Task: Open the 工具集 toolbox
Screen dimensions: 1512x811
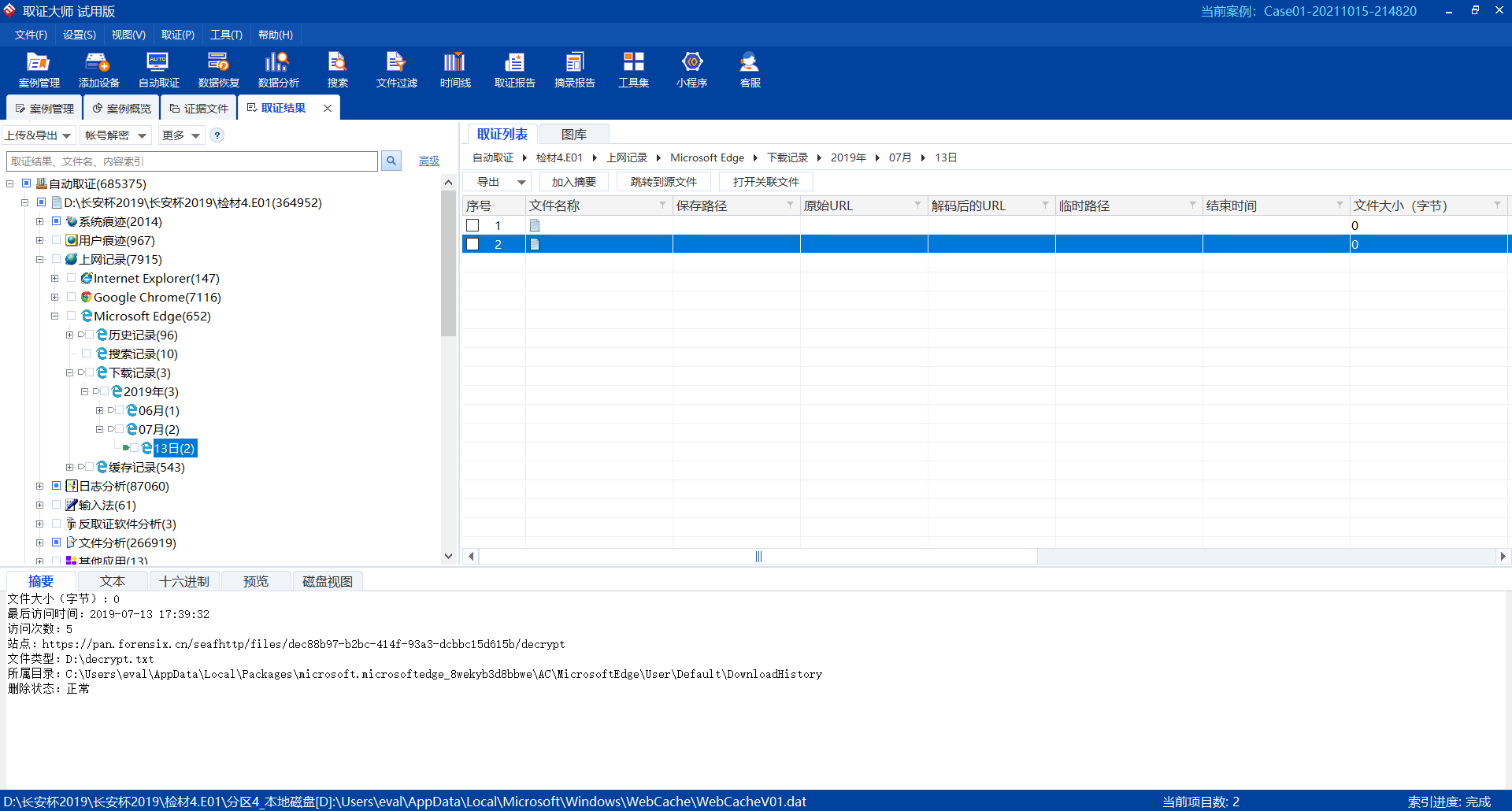Action: [633, 70]
